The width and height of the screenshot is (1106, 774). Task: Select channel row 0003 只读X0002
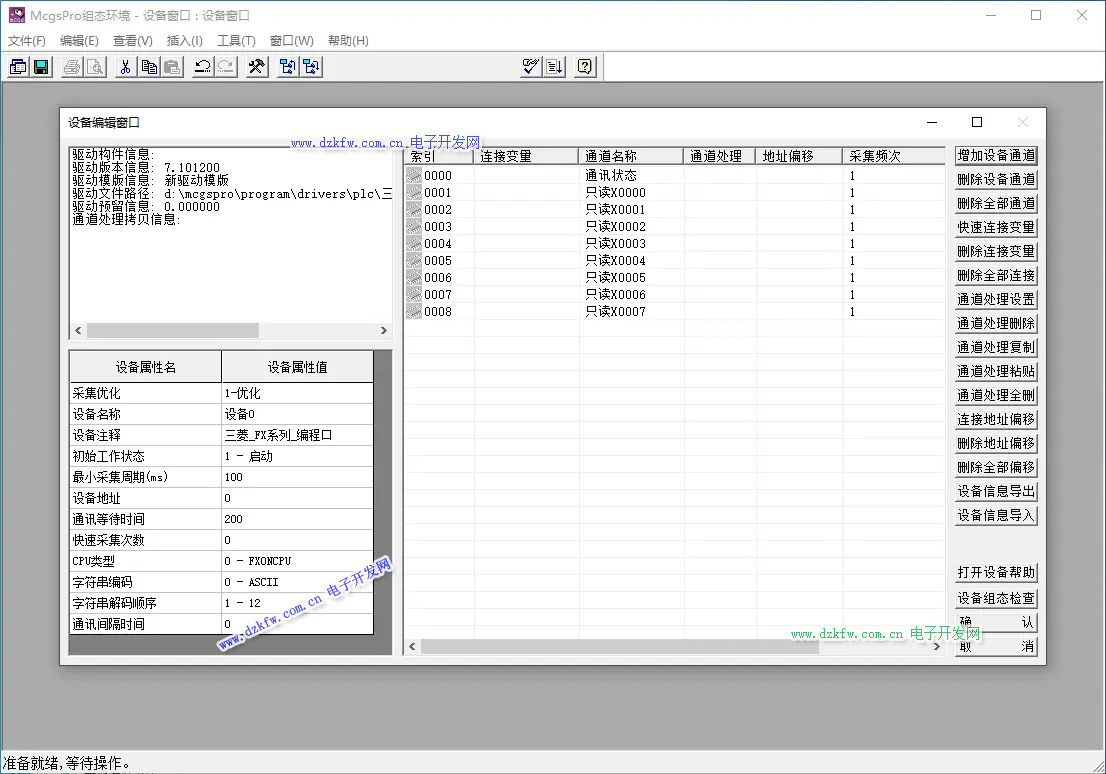point(615,227)
